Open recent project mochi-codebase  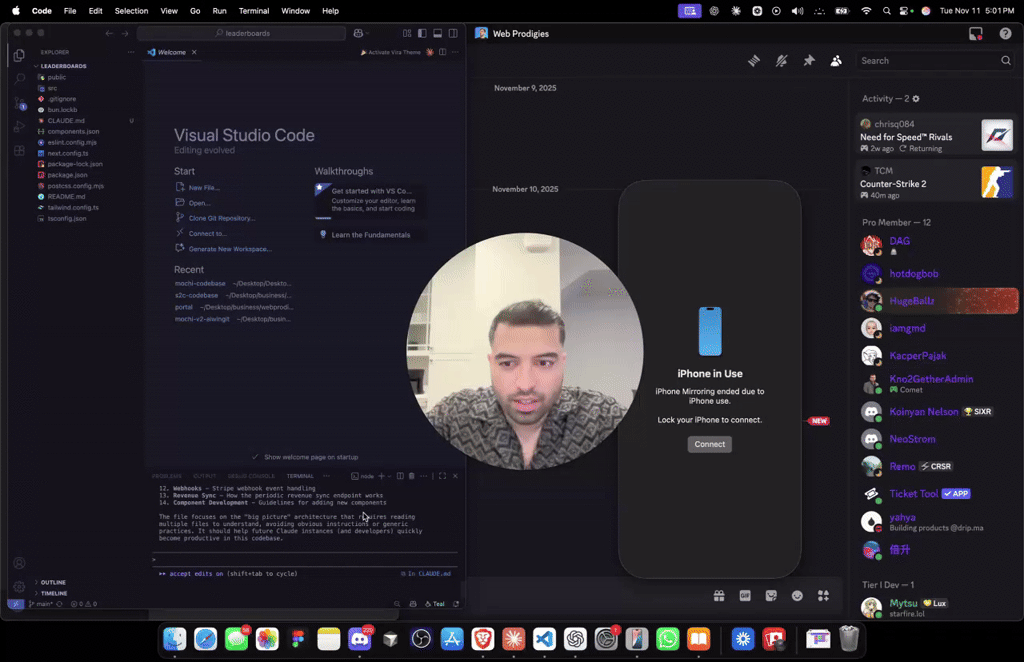tap(200, 283)
